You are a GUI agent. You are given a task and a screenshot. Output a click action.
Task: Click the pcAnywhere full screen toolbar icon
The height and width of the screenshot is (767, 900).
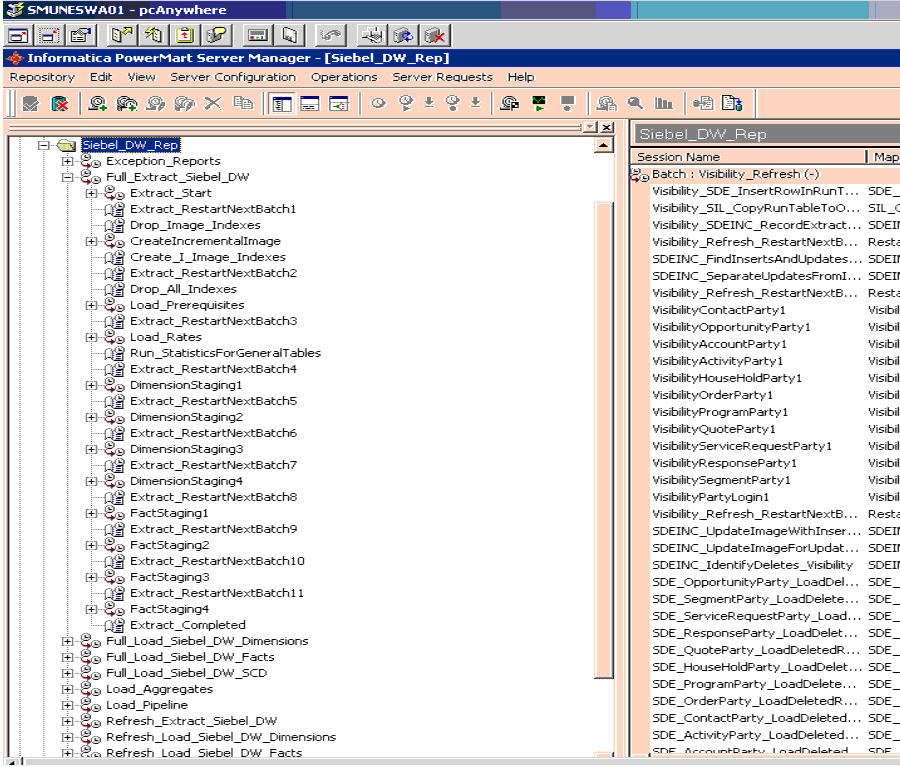18,36
